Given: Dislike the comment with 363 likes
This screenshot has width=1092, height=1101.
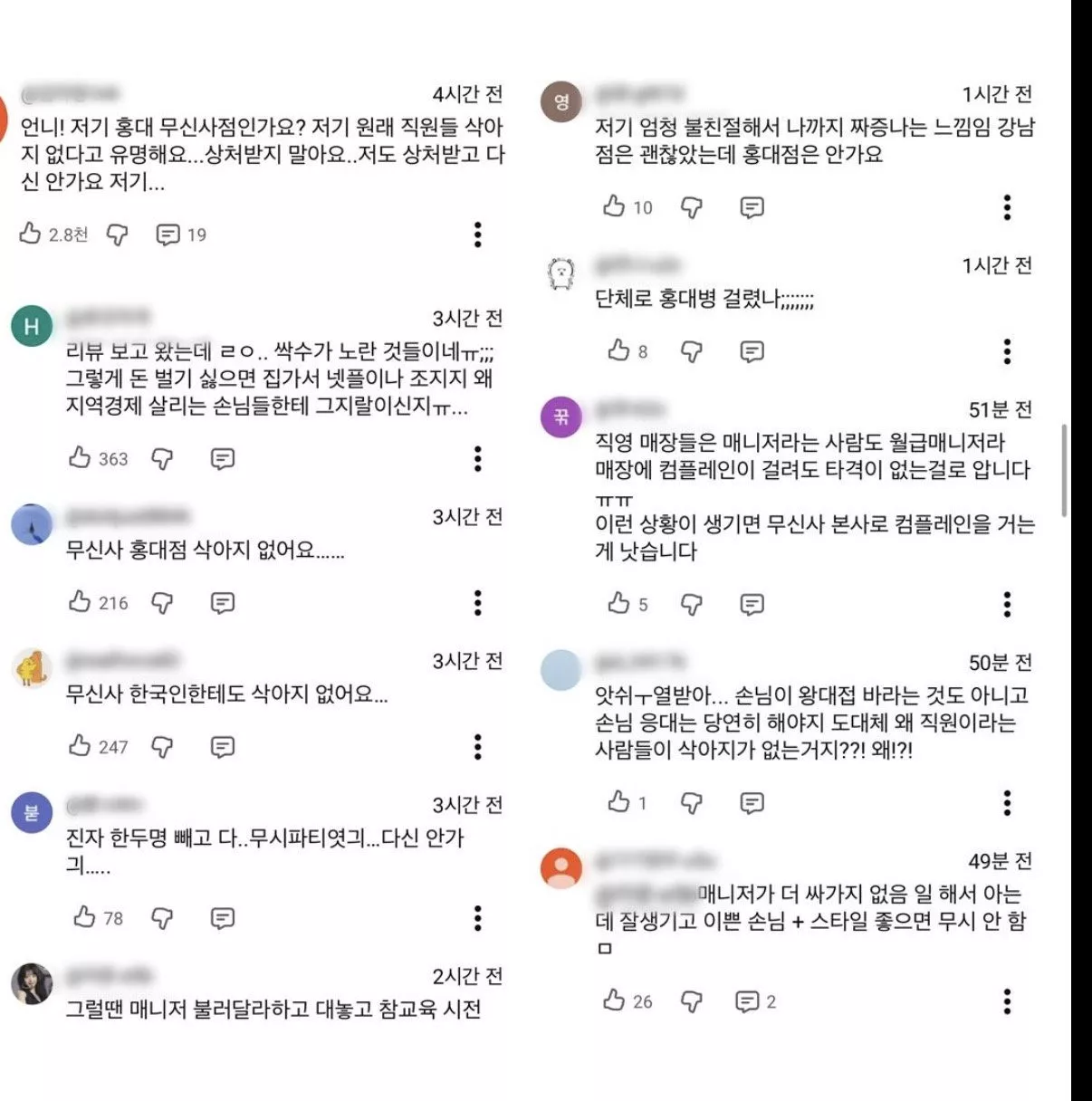Looking at the screenshot, I should tap(162, 459).
